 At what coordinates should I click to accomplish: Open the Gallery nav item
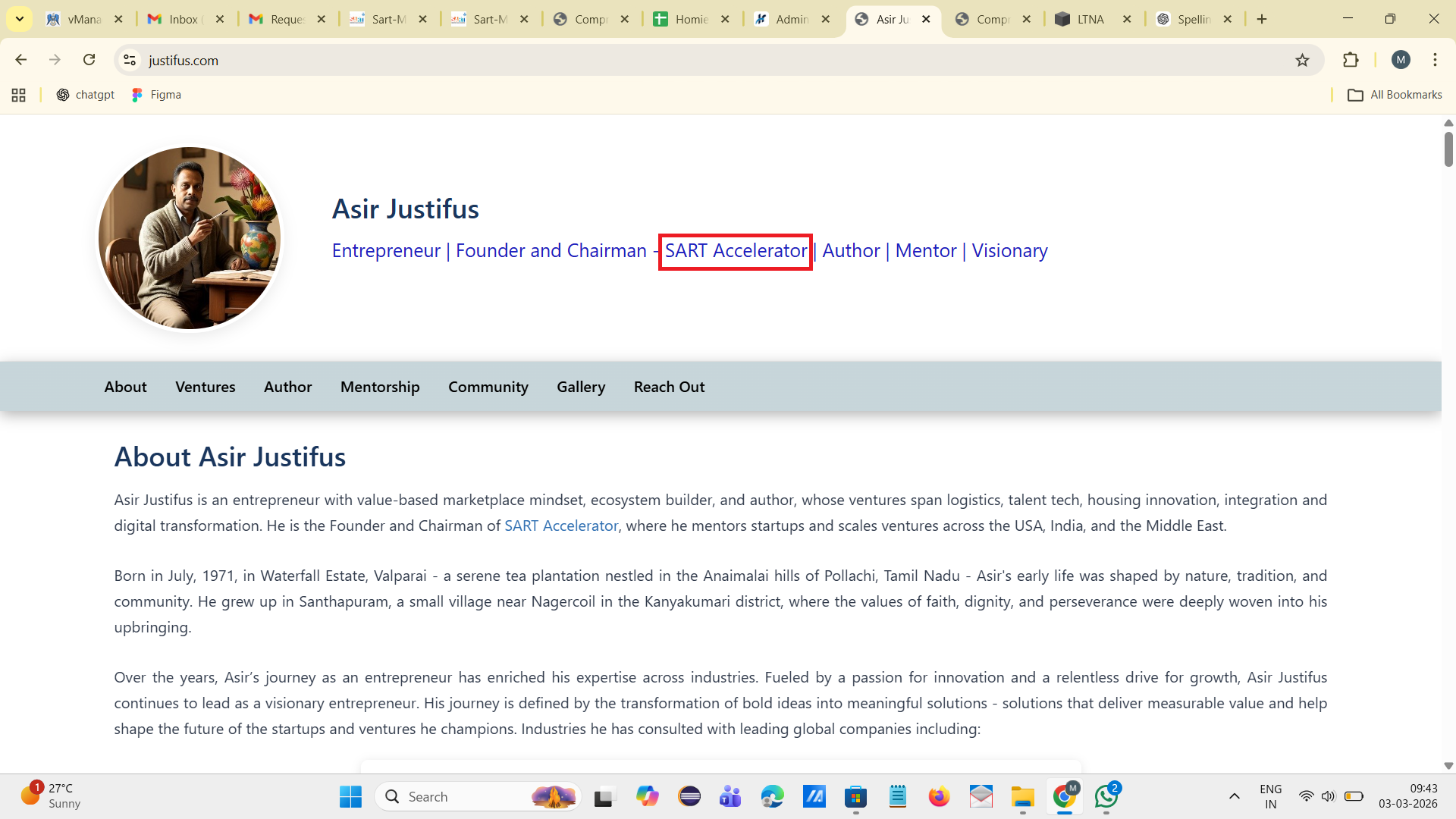coord(581,387)
